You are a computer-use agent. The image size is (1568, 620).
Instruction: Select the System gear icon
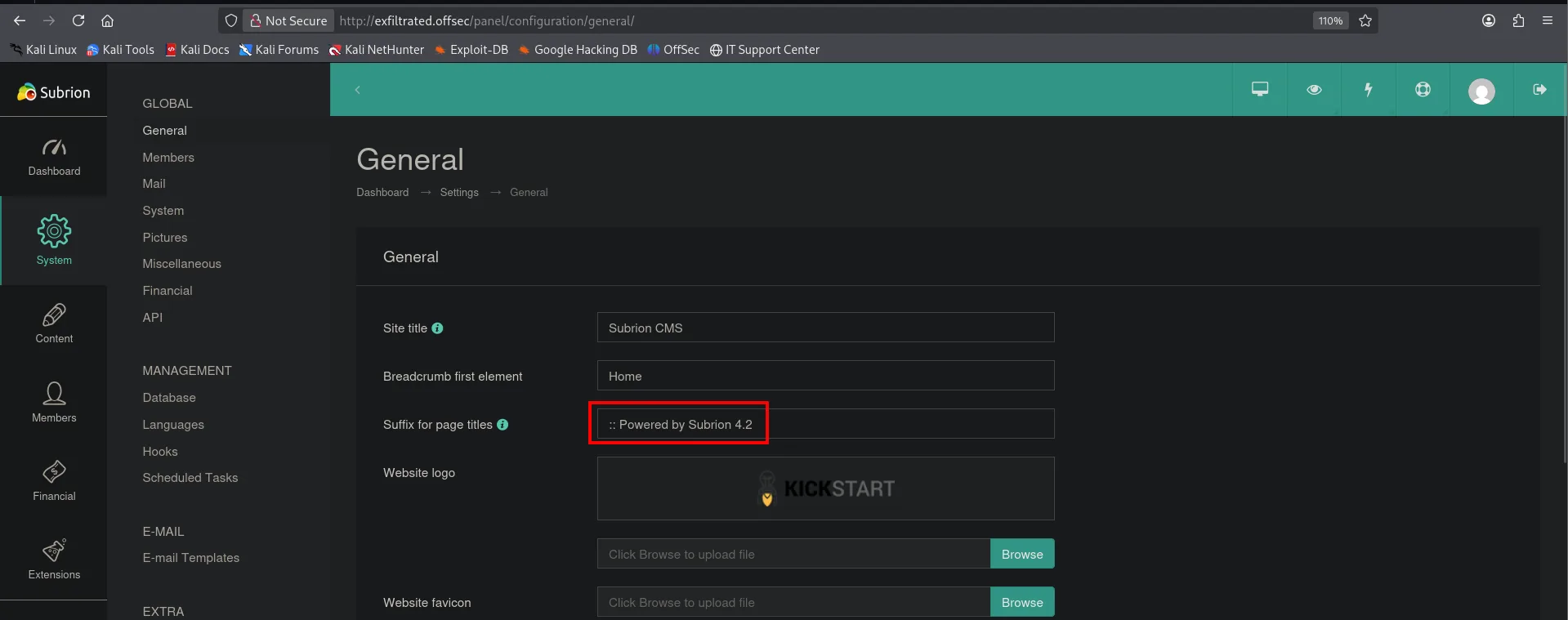click(54, 231)
